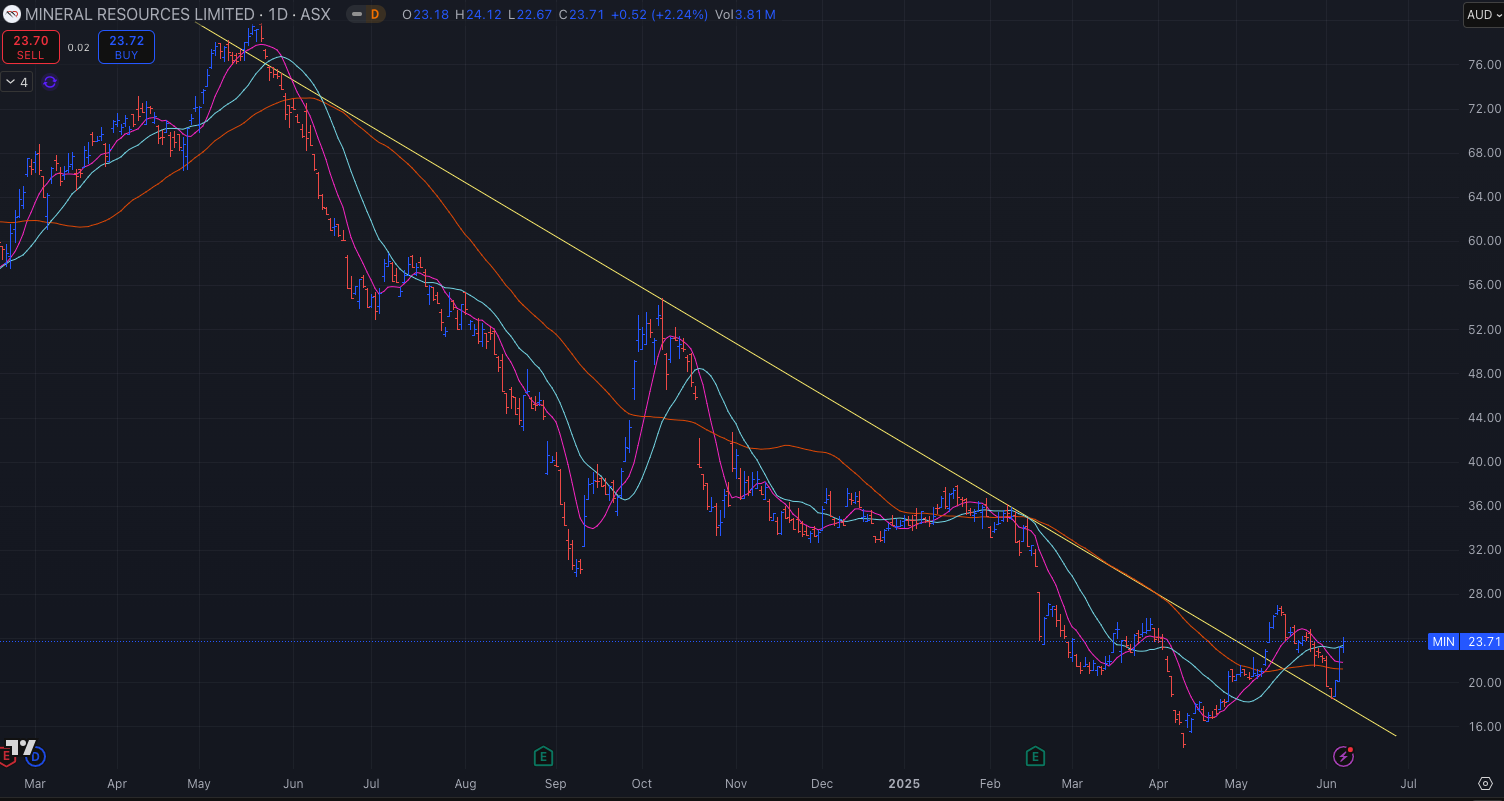The width and height of the screenshot is (1504, 801).
Task: Click the 23.71 current price axis label
Action: 1482,642
